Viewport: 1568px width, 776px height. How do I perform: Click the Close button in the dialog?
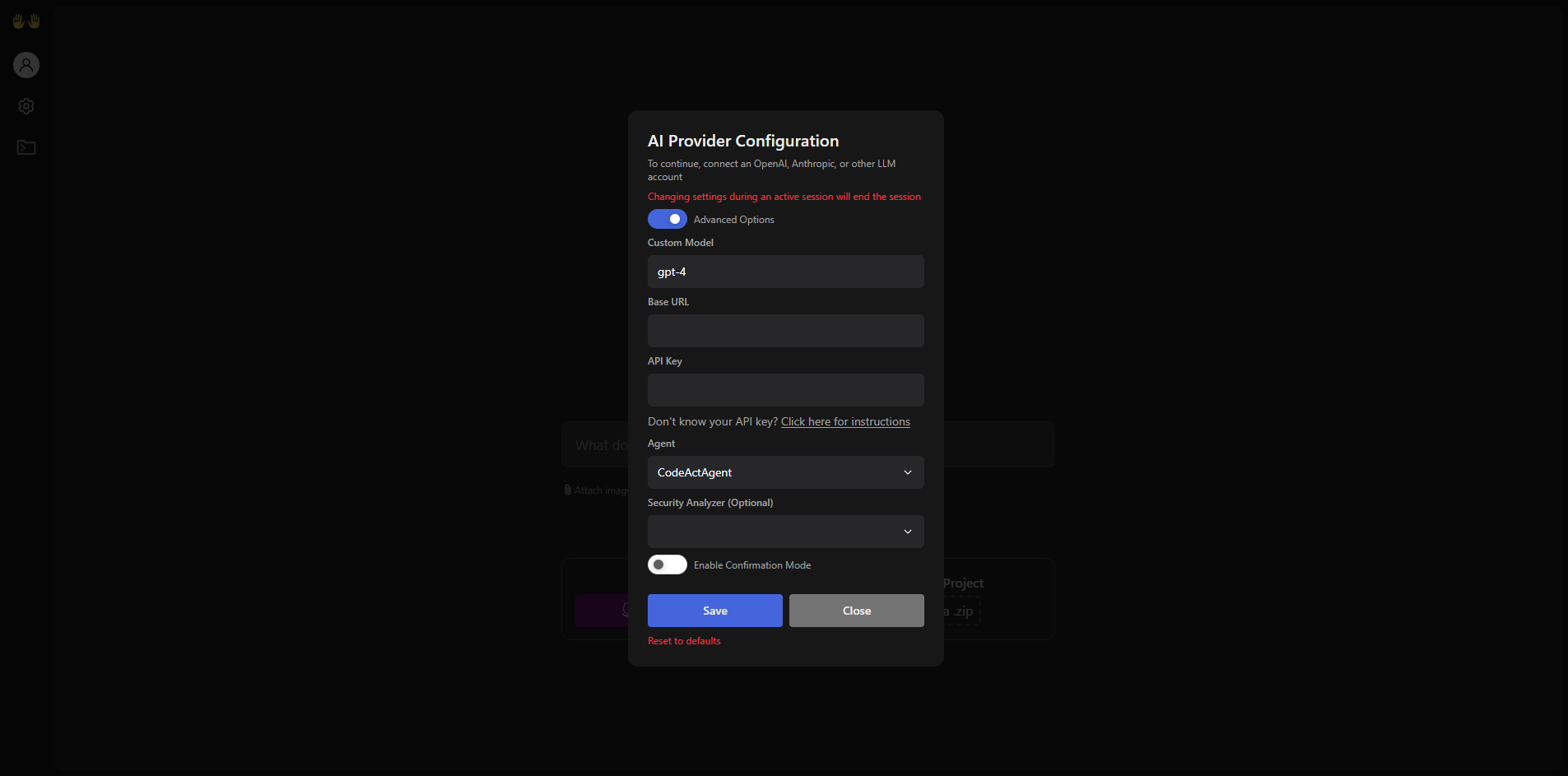tap(857, 611)
